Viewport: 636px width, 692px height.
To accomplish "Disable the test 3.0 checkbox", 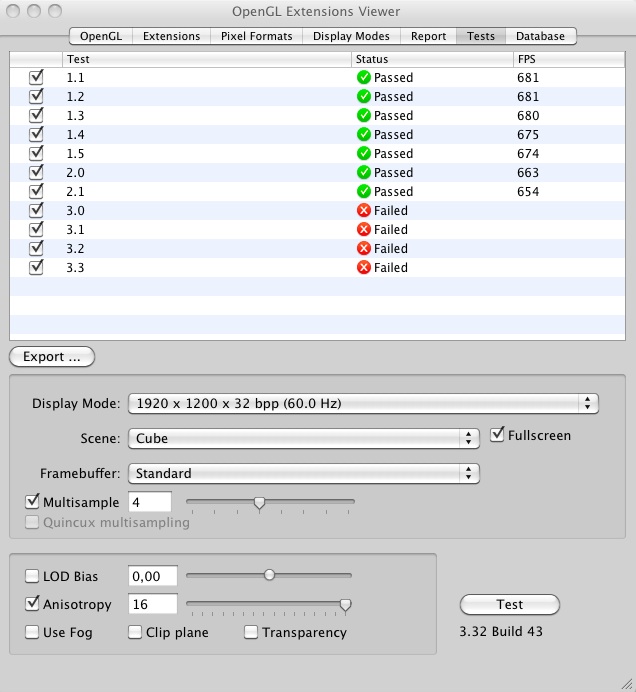I will pos(36,211).
